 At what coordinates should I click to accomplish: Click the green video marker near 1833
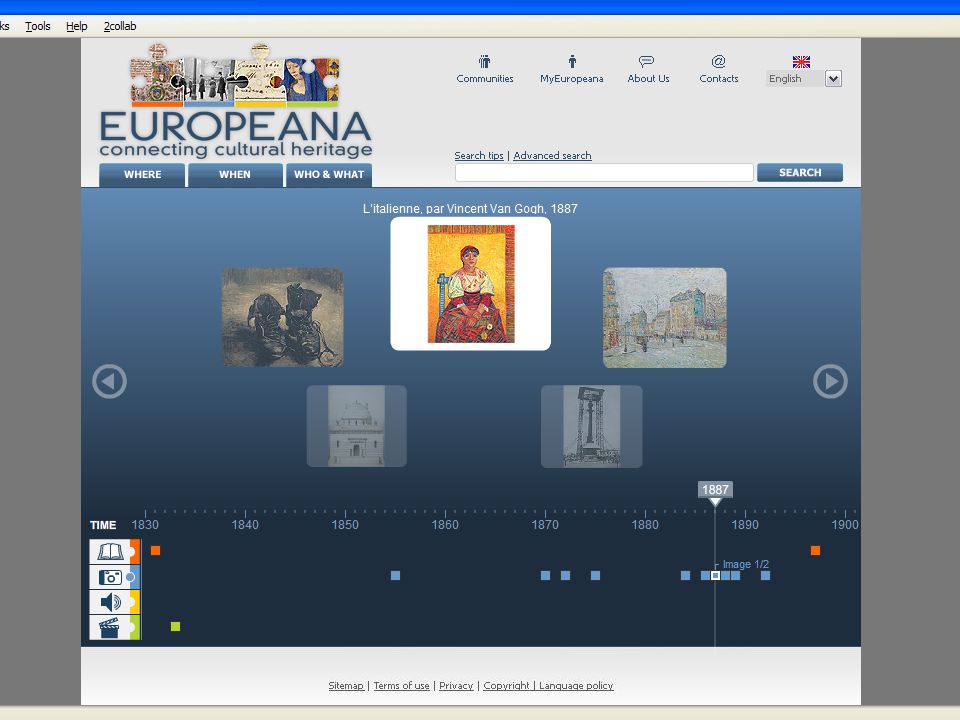coord(176,626)
